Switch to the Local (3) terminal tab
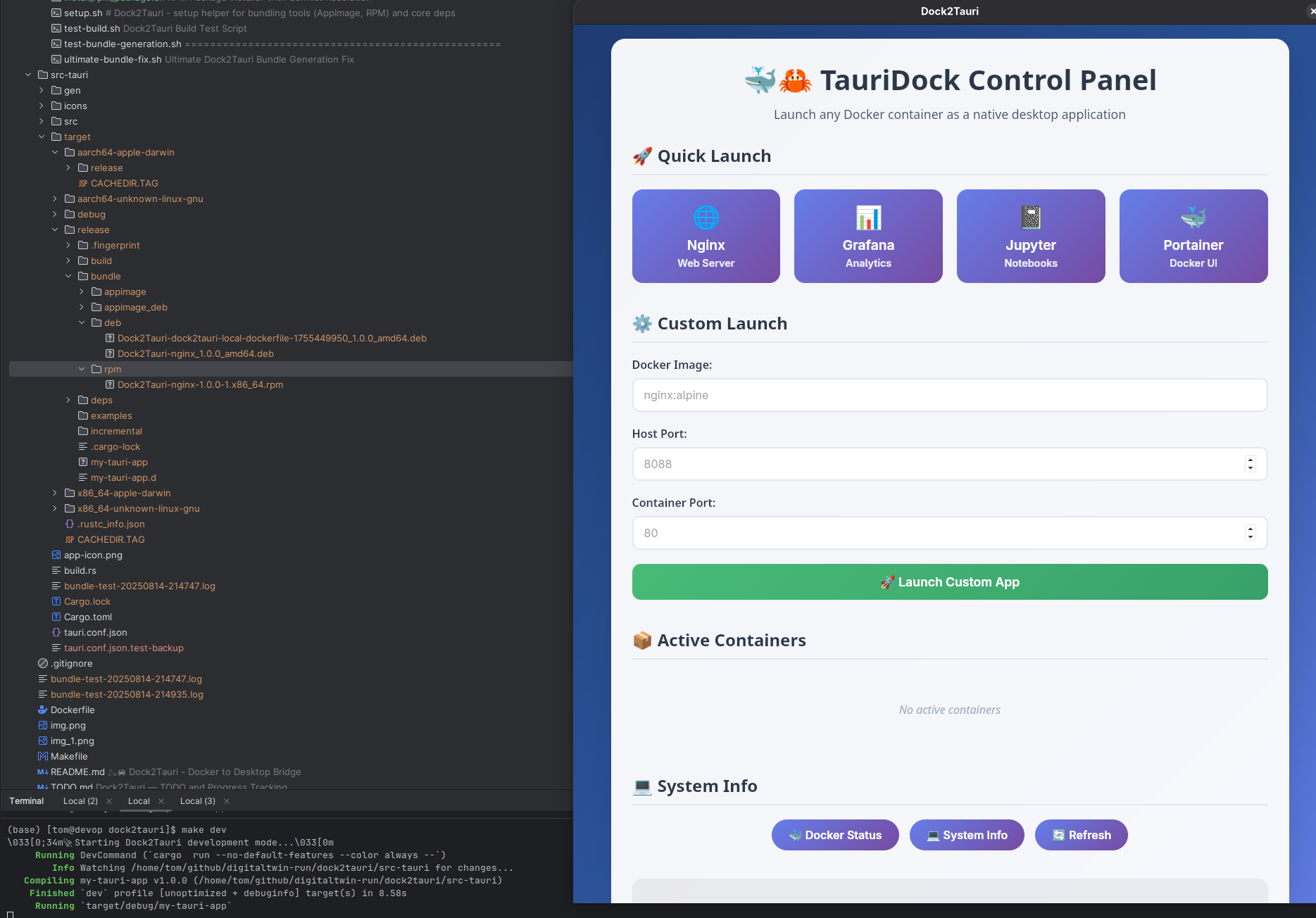 (197, 801)
